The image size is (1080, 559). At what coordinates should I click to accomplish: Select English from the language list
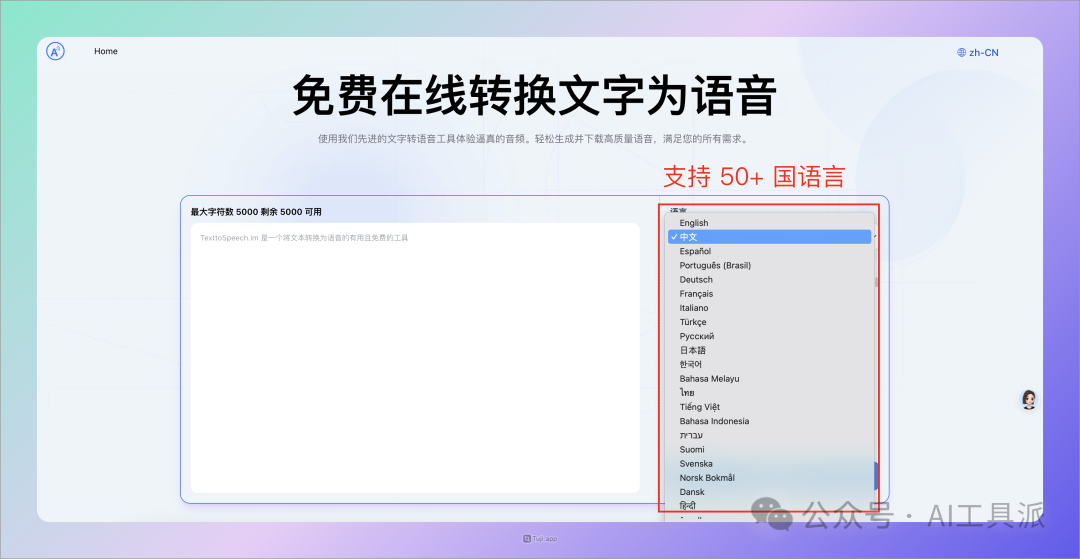coord(769,223)
